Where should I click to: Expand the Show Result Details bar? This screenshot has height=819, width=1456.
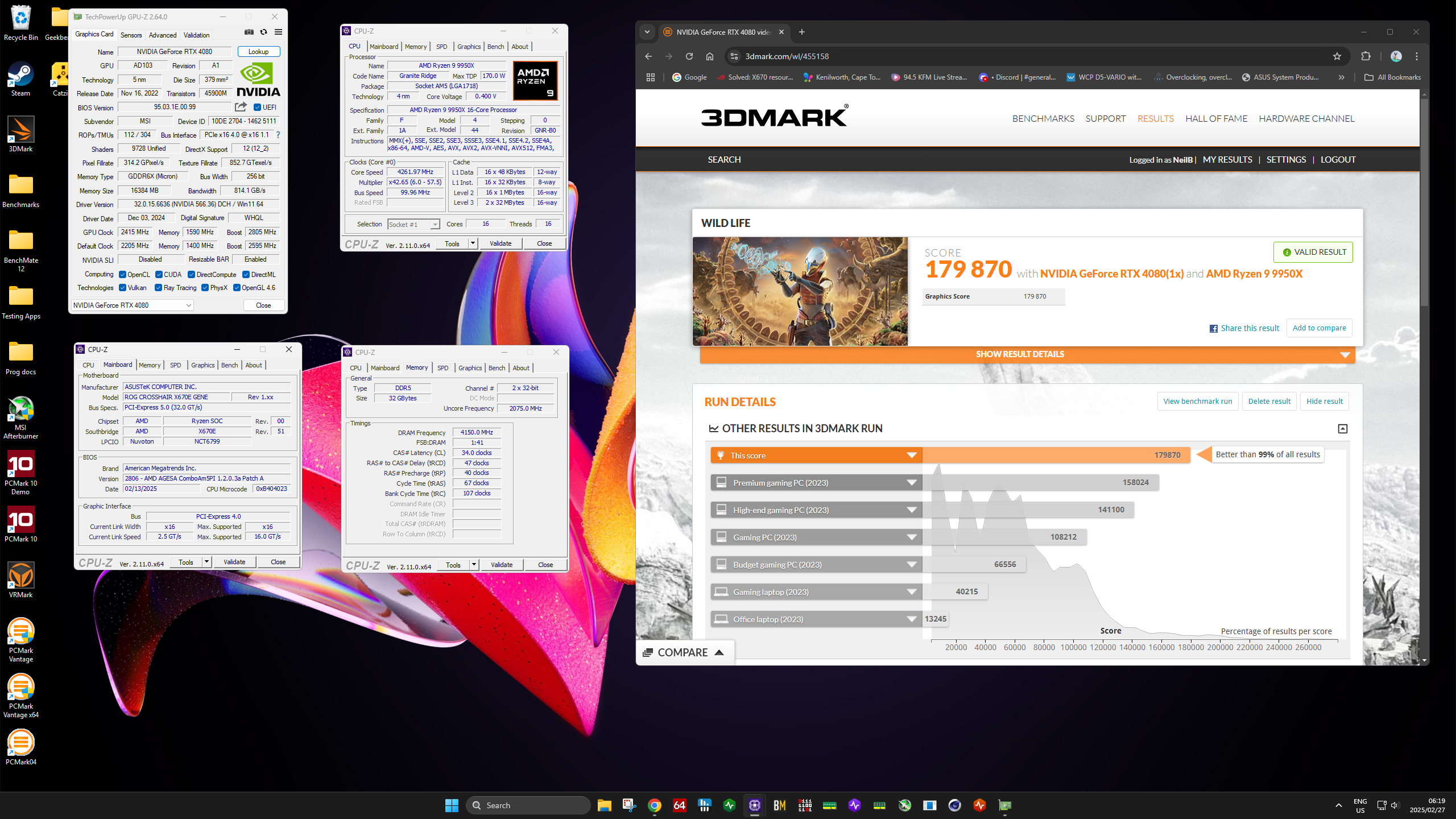point(1027,354)
